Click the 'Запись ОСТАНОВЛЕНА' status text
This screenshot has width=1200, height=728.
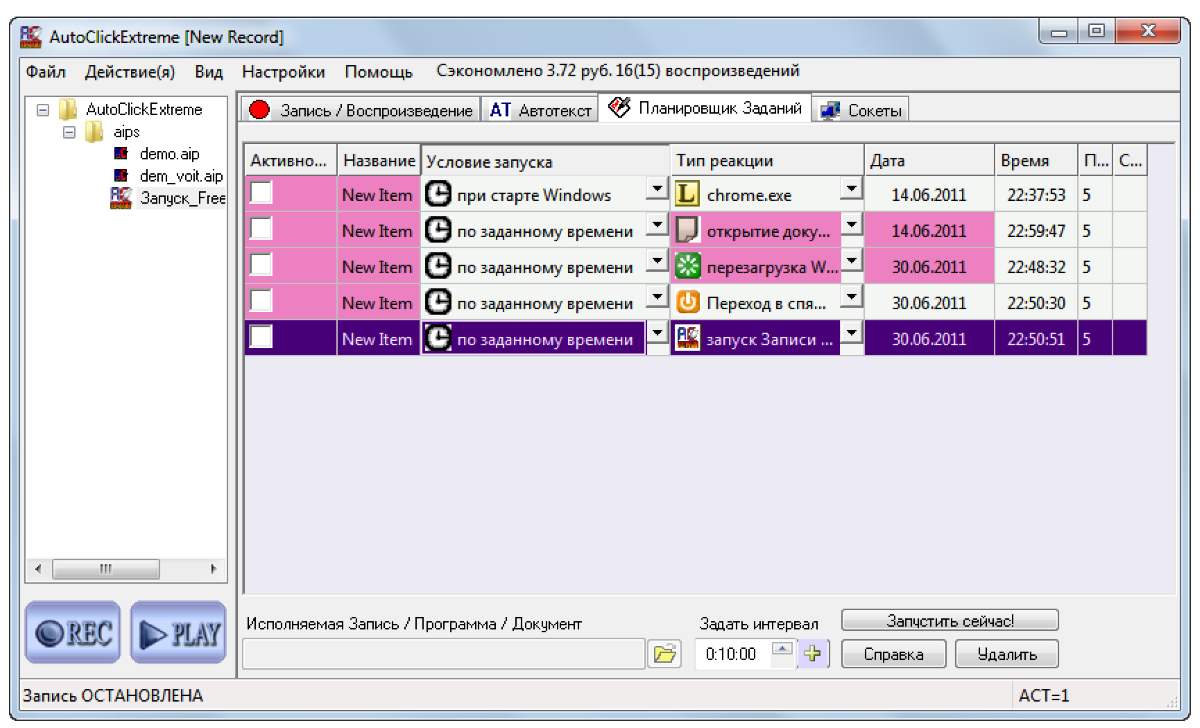(x=112, y=695)
